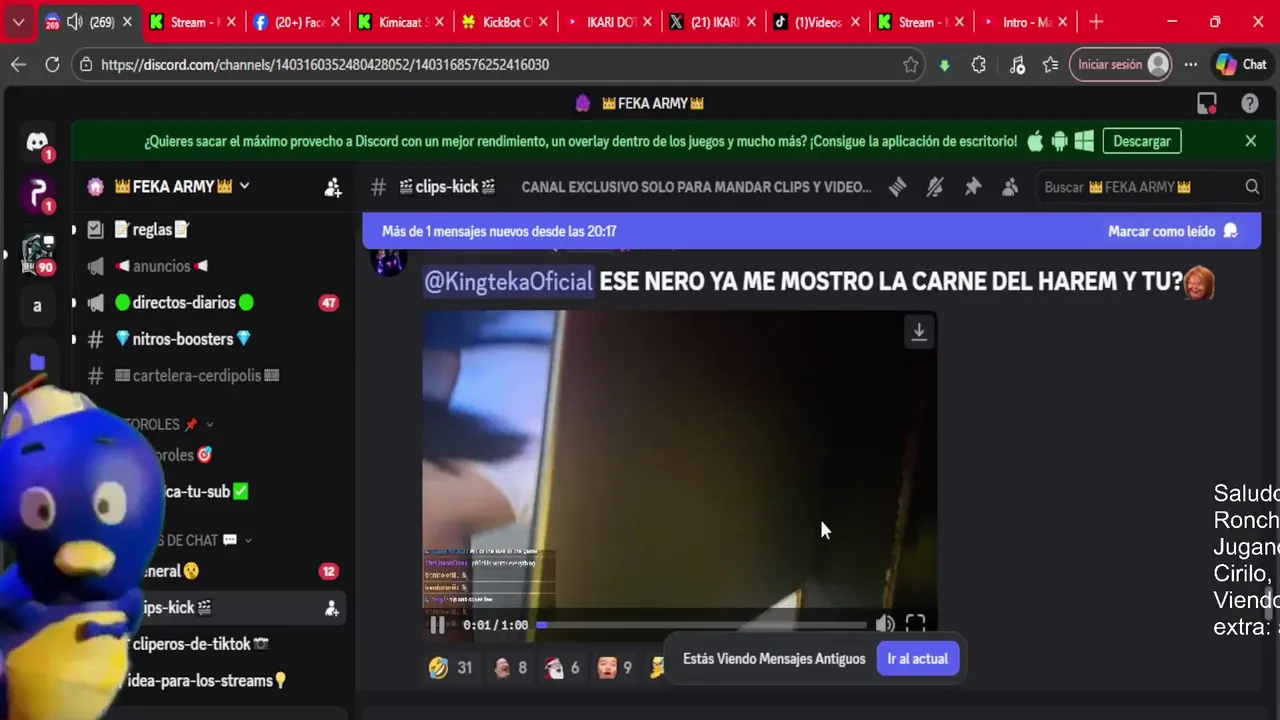
Task: Switch to the Intro browser tab
Action: coord(1024,22)
